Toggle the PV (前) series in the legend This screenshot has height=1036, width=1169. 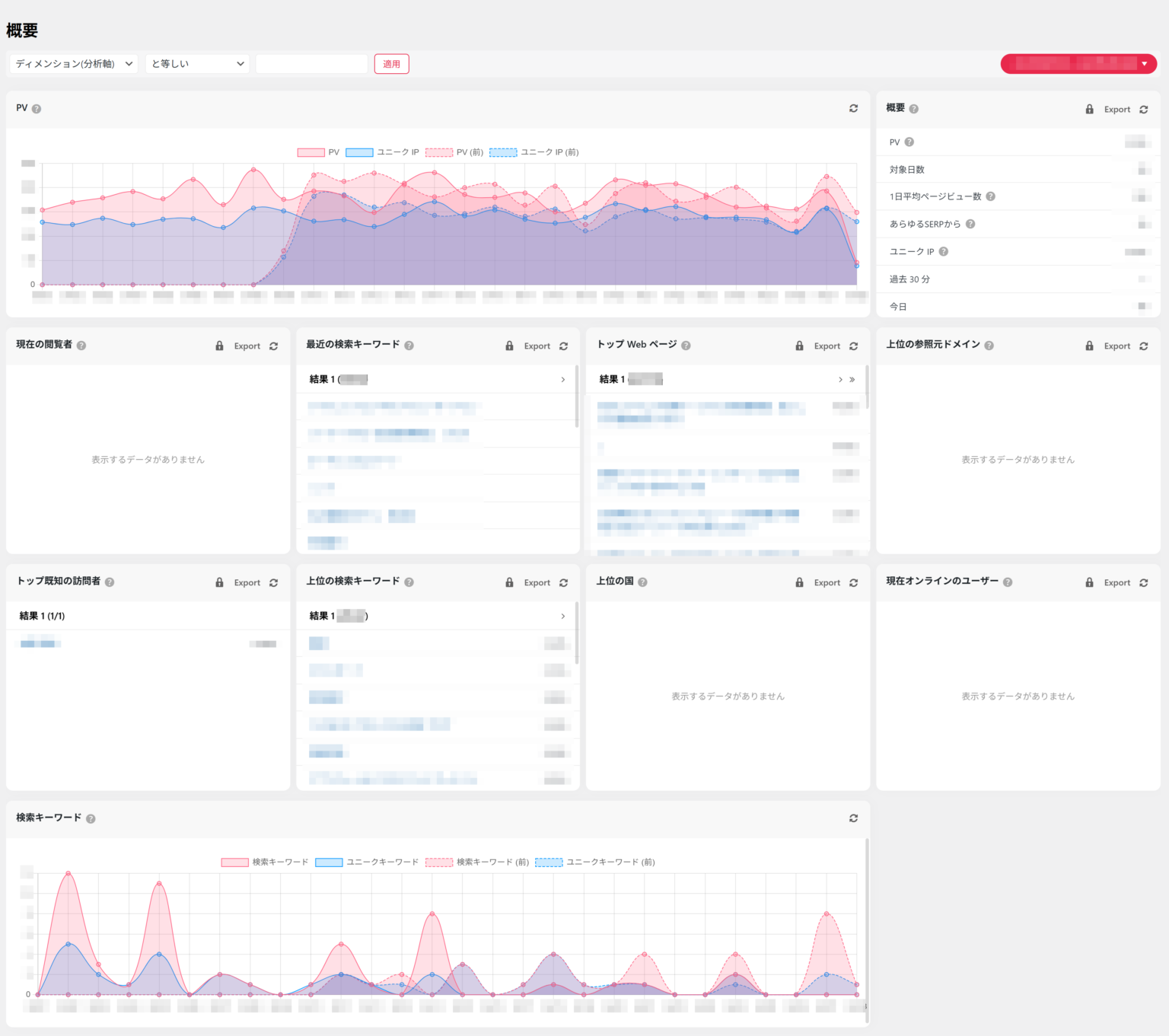click(x=454, y=152)
